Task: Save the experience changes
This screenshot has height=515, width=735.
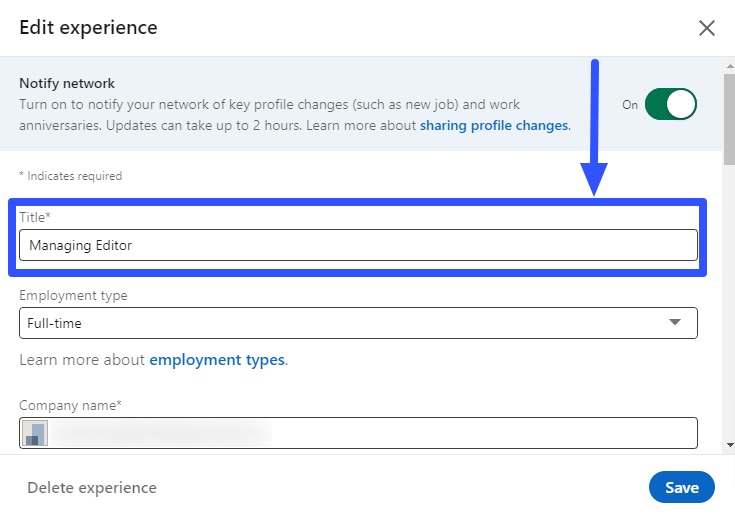Action: click(x=681, y=487)
